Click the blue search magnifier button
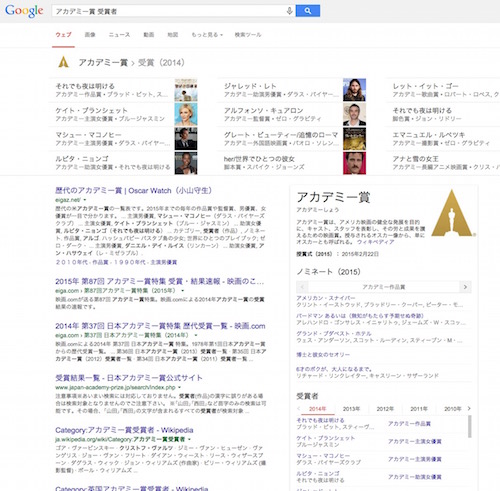500x491 pixels. (308, 11)
